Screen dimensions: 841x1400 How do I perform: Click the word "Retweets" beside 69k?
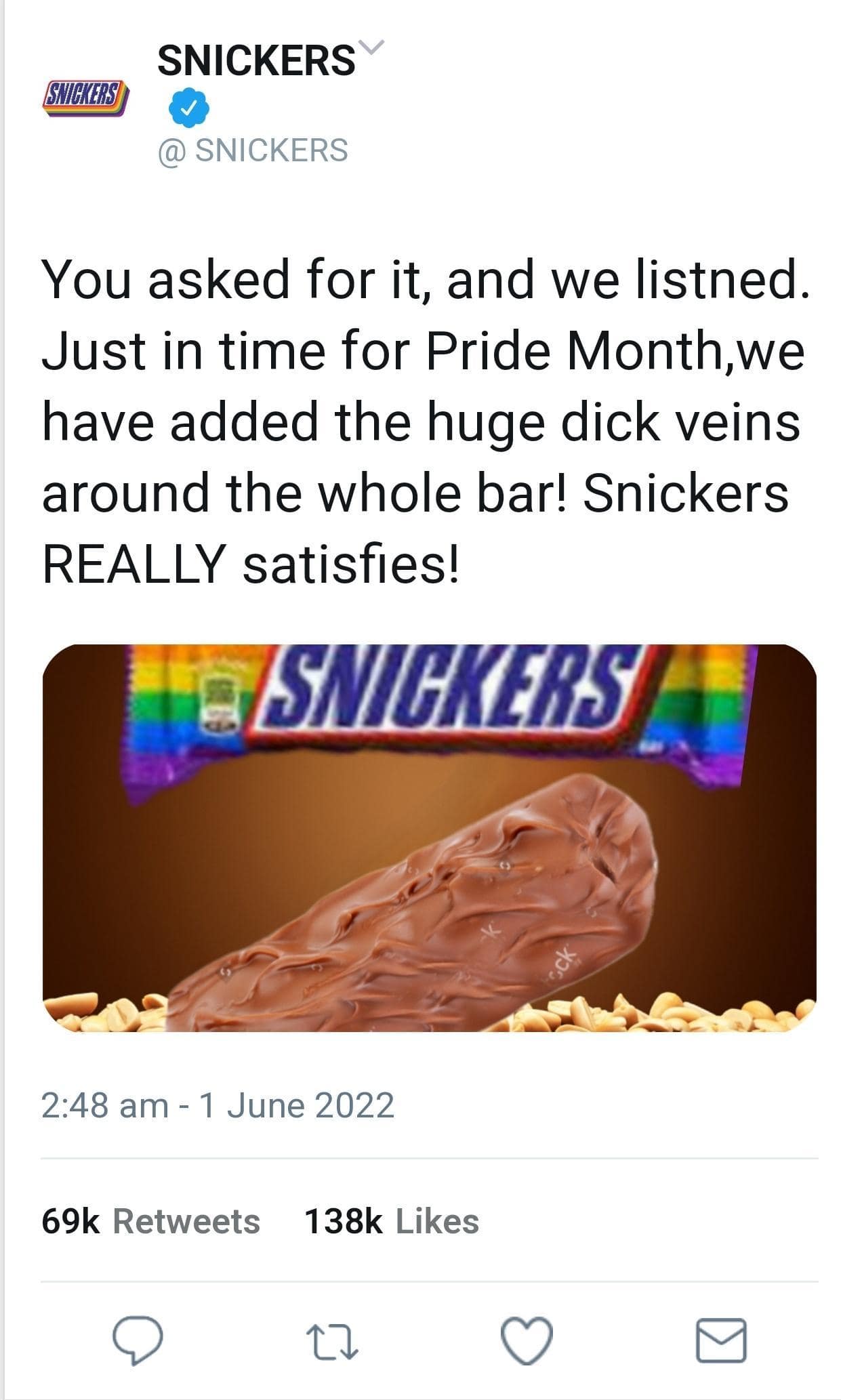(186, 1220)
